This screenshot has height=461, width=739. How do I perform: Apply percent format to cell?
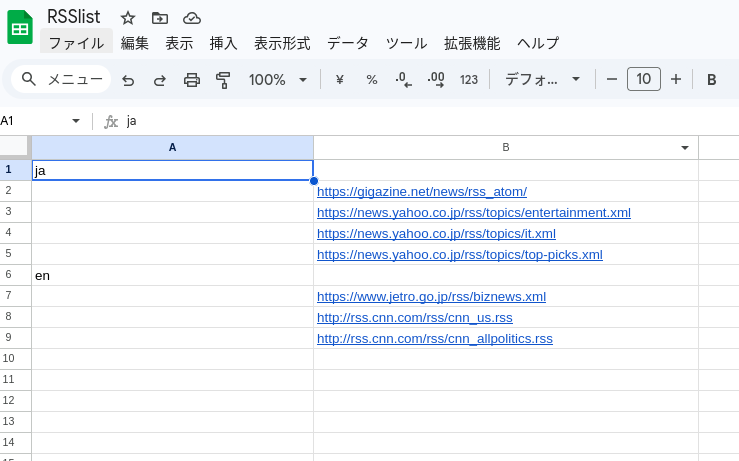point(371,80)
